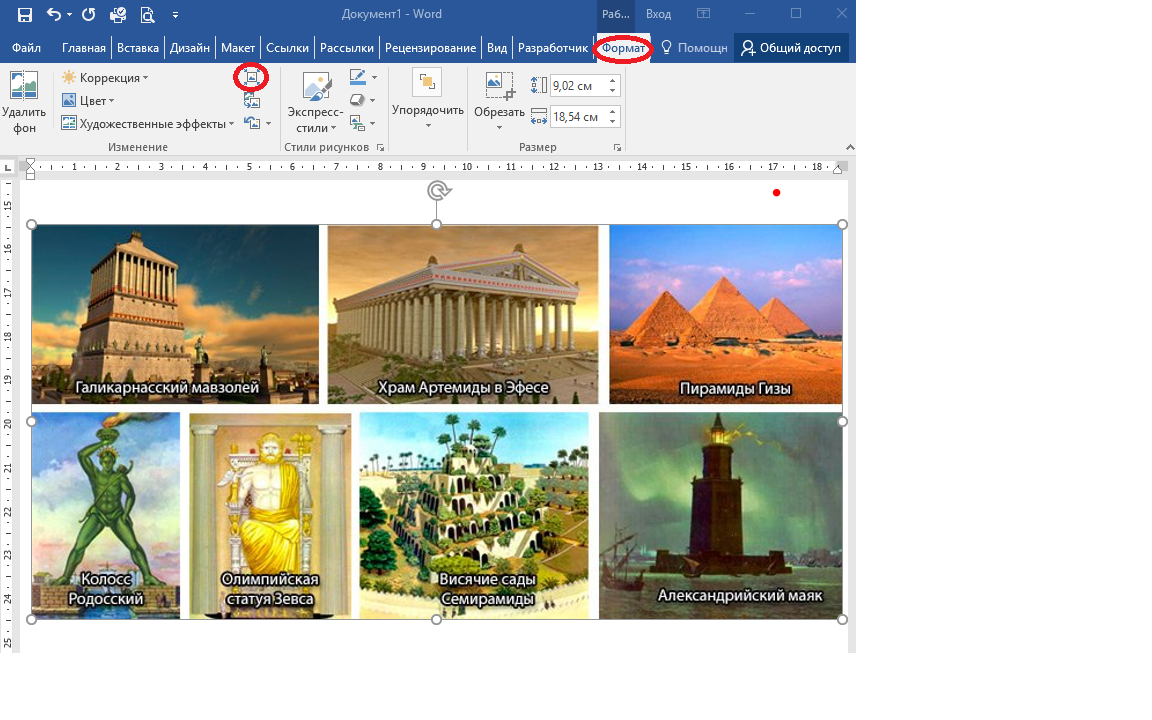The width and height of the screenshot is (1152, 720).
Task: Switch to the Вставка tab
Action: point(137,48)
